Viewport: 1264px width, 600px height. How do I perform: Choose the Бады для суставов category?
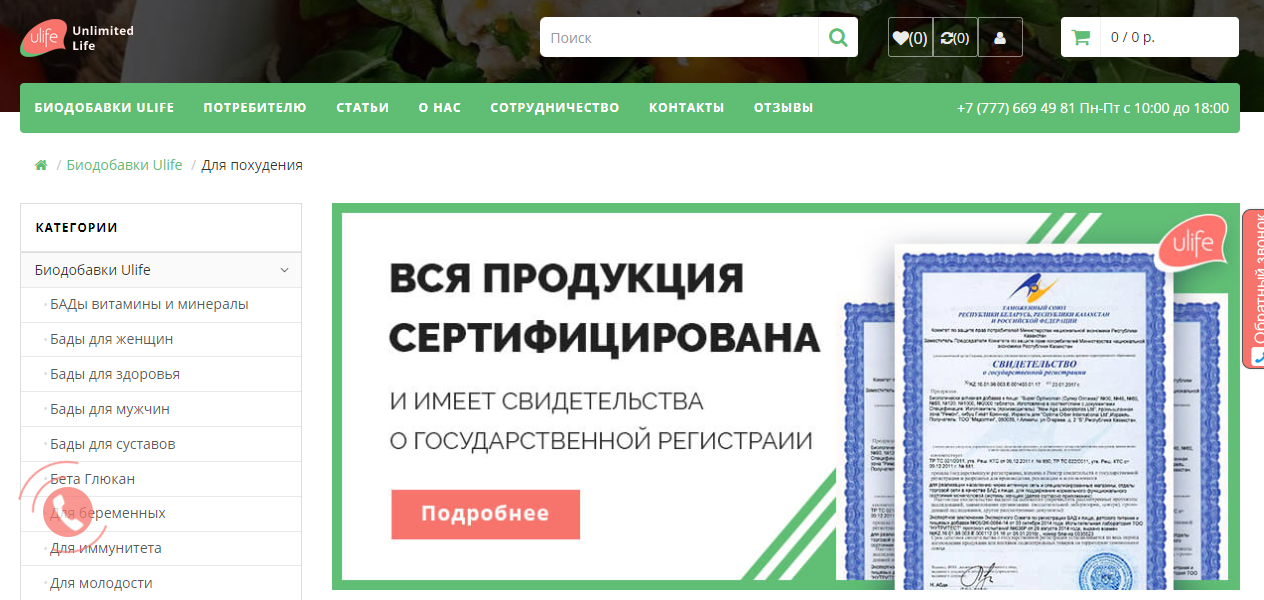click(x=112, y=444)
